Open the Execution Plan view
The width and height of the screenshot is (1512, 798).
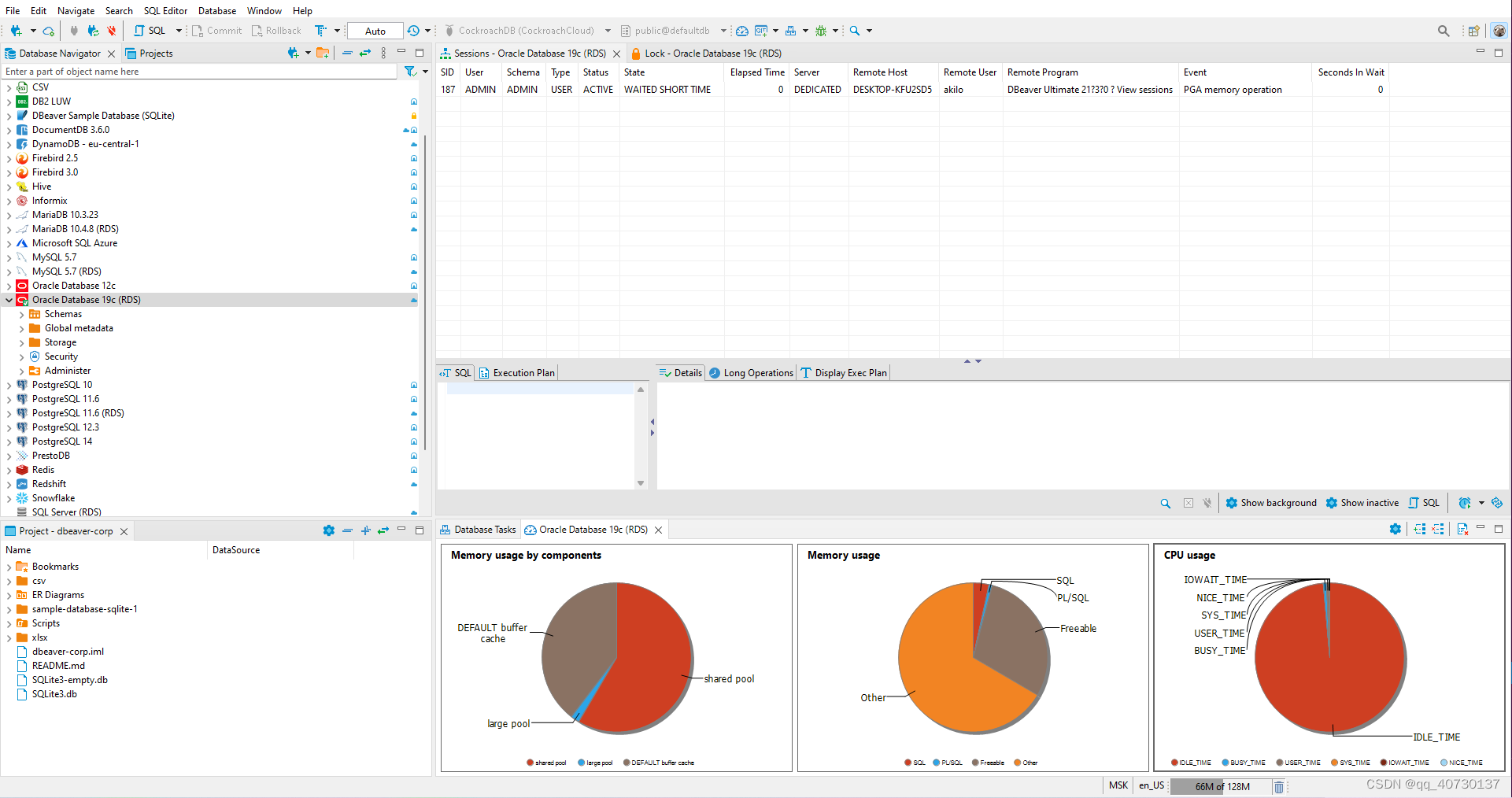517,373
